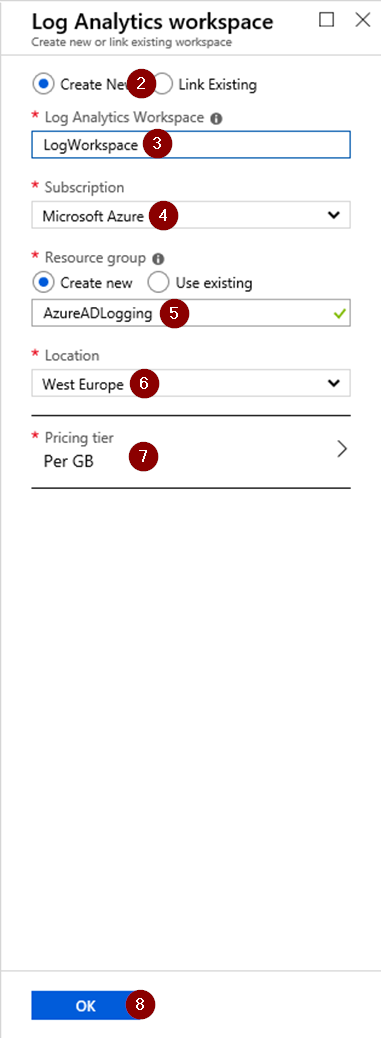Click the AzureADLogging resource group field
The width and height of the screenshot is (381, 1038).
click(x=191, y=314)
